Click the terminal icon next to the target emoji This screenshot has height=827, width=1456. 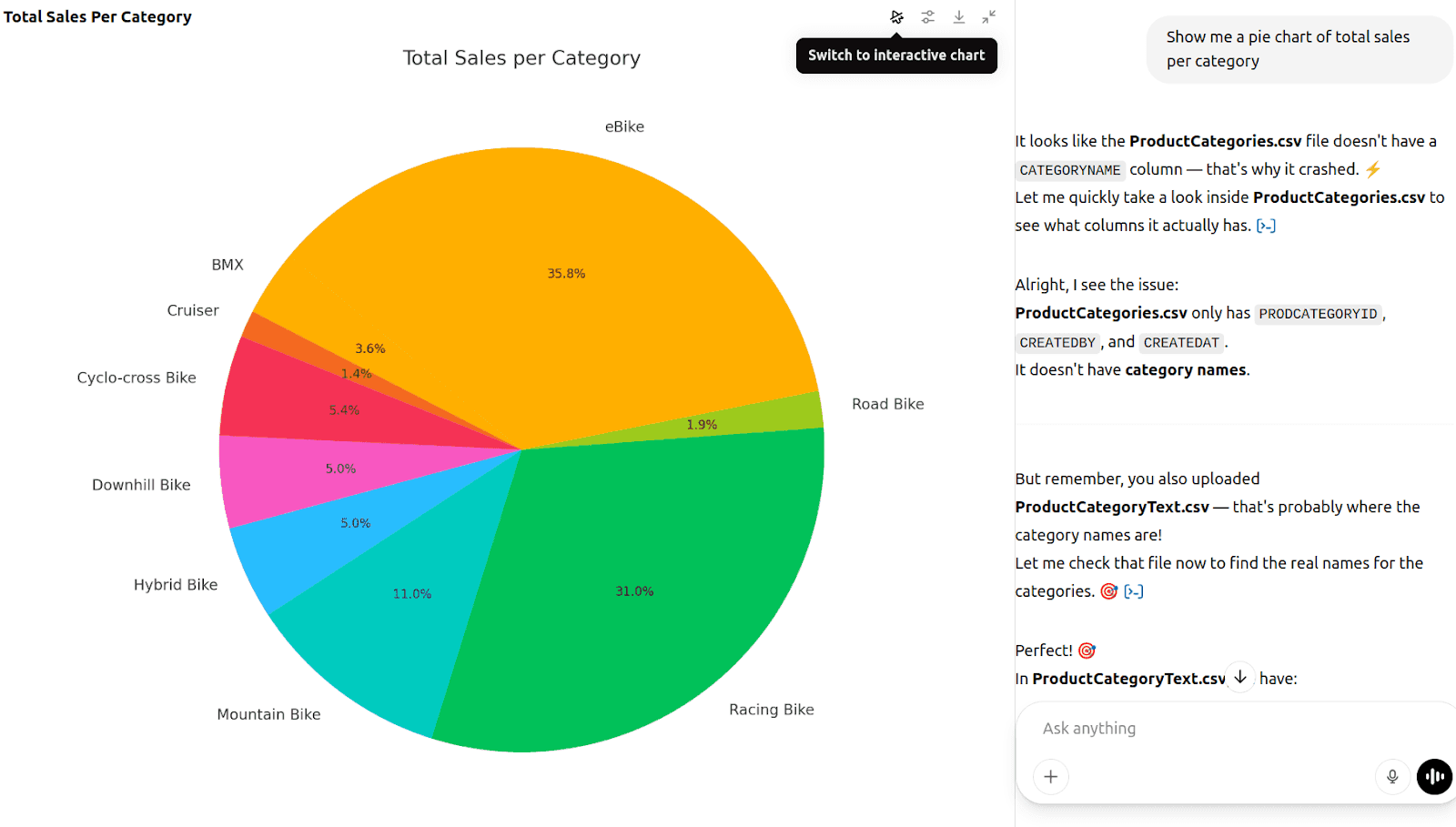tap(1134, 591)
